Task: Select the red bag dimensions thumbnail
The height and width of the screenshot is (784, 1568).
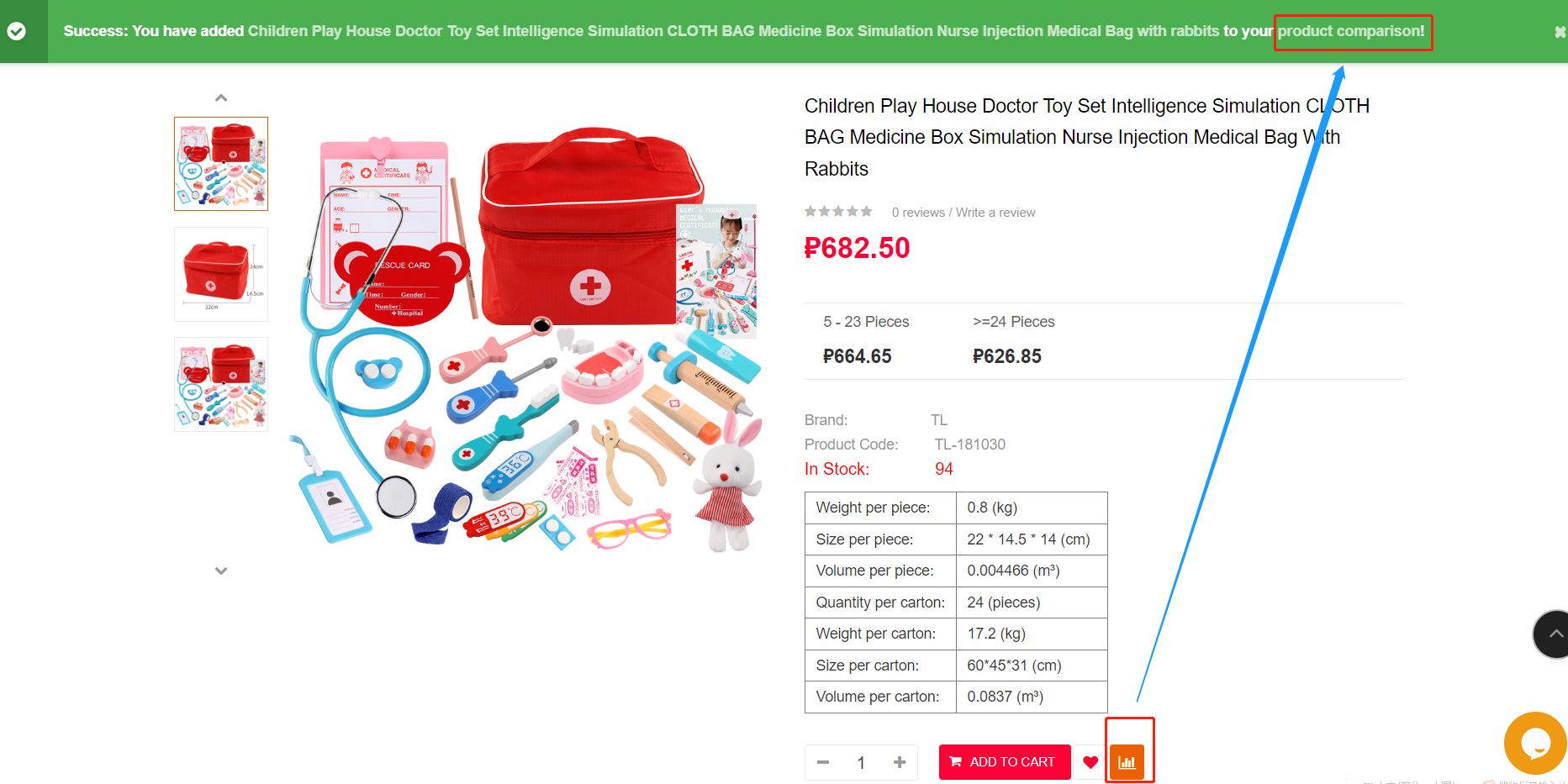Action: [221, 274]
